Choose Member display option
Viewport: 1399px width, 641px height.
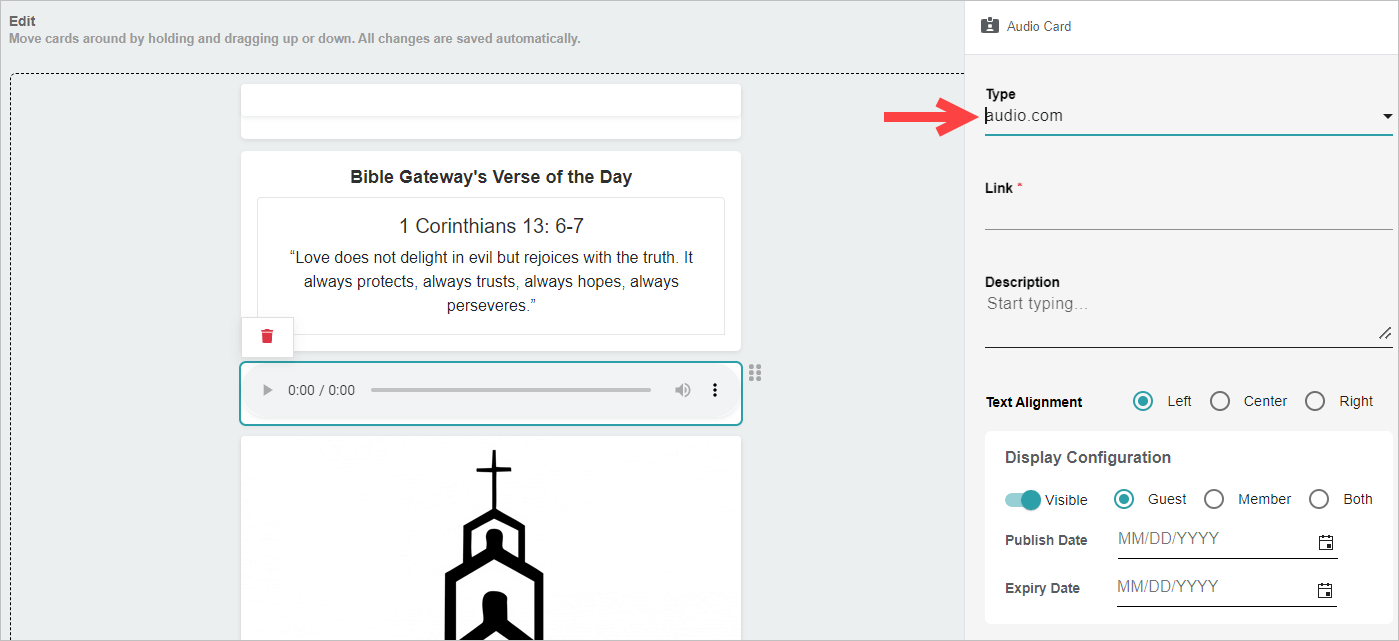tap(1214, 499)
